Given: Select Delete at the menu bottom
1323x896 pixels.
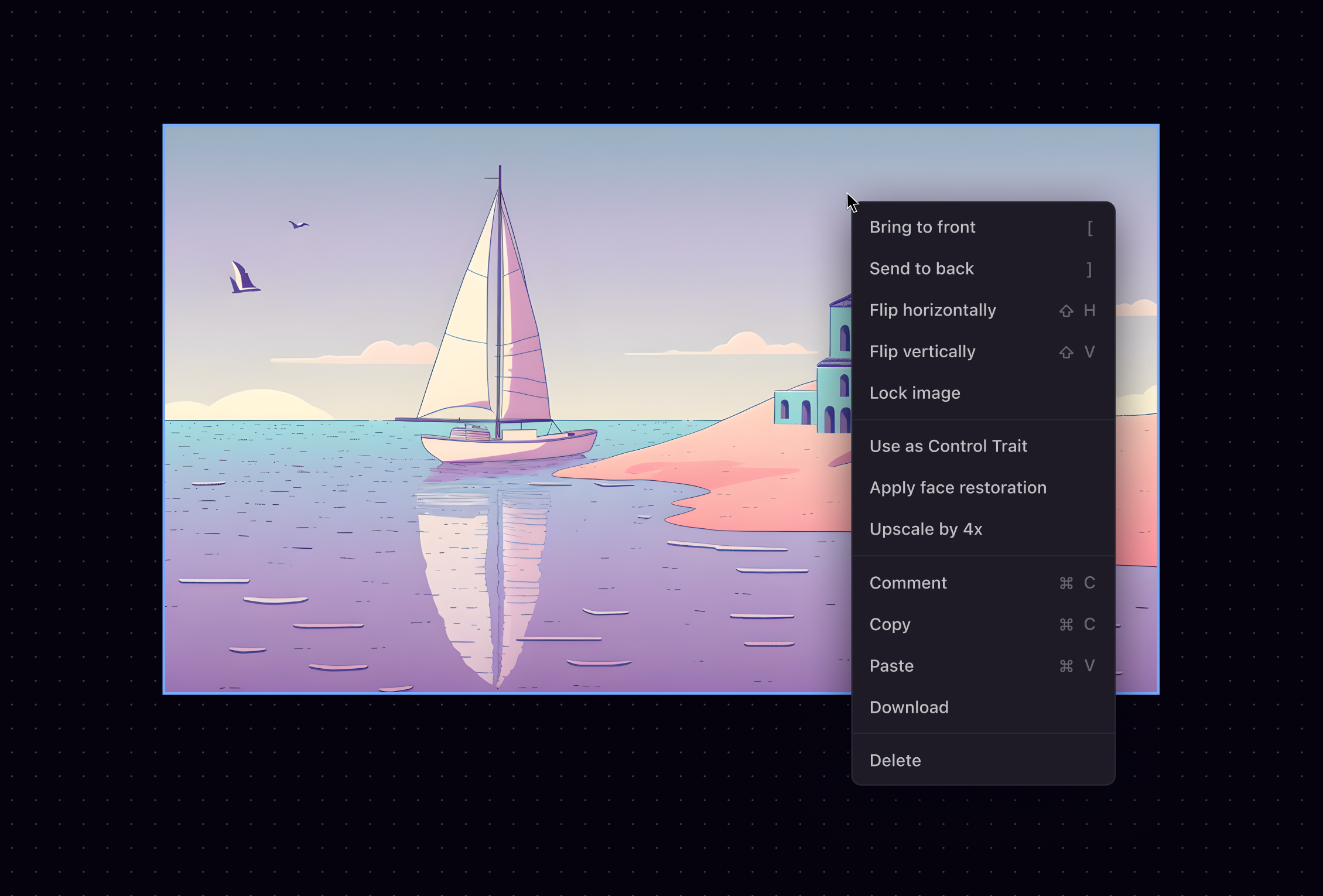Looking at the screenshot, I should coord(983,761).
